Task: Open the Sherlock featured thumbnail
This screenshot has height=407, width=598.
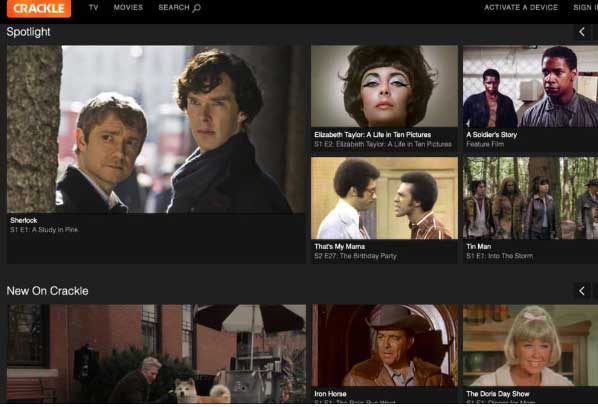Action: point(156,129)
